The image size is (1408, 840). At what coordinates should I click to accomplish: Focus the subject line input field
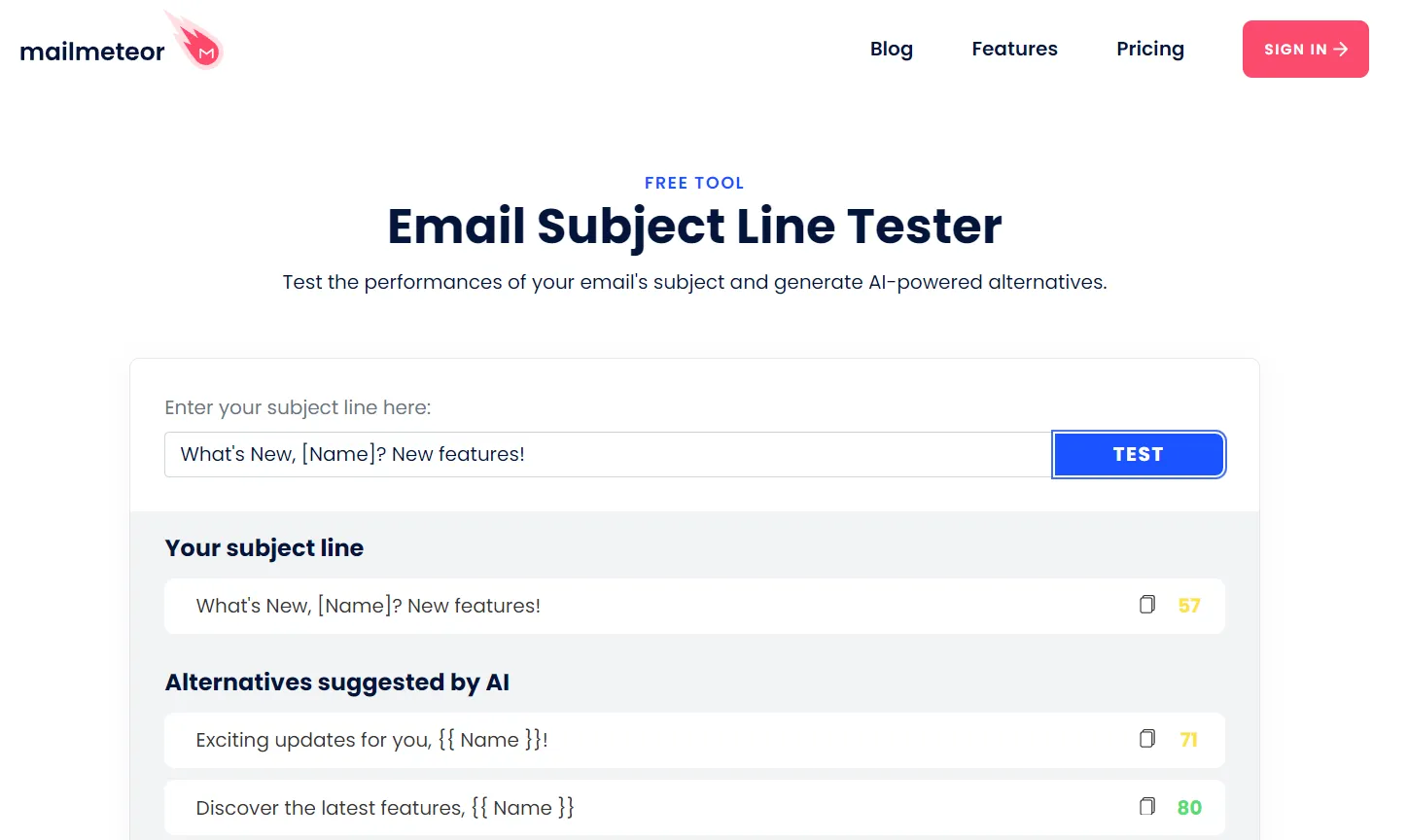(x=608, y=454)
